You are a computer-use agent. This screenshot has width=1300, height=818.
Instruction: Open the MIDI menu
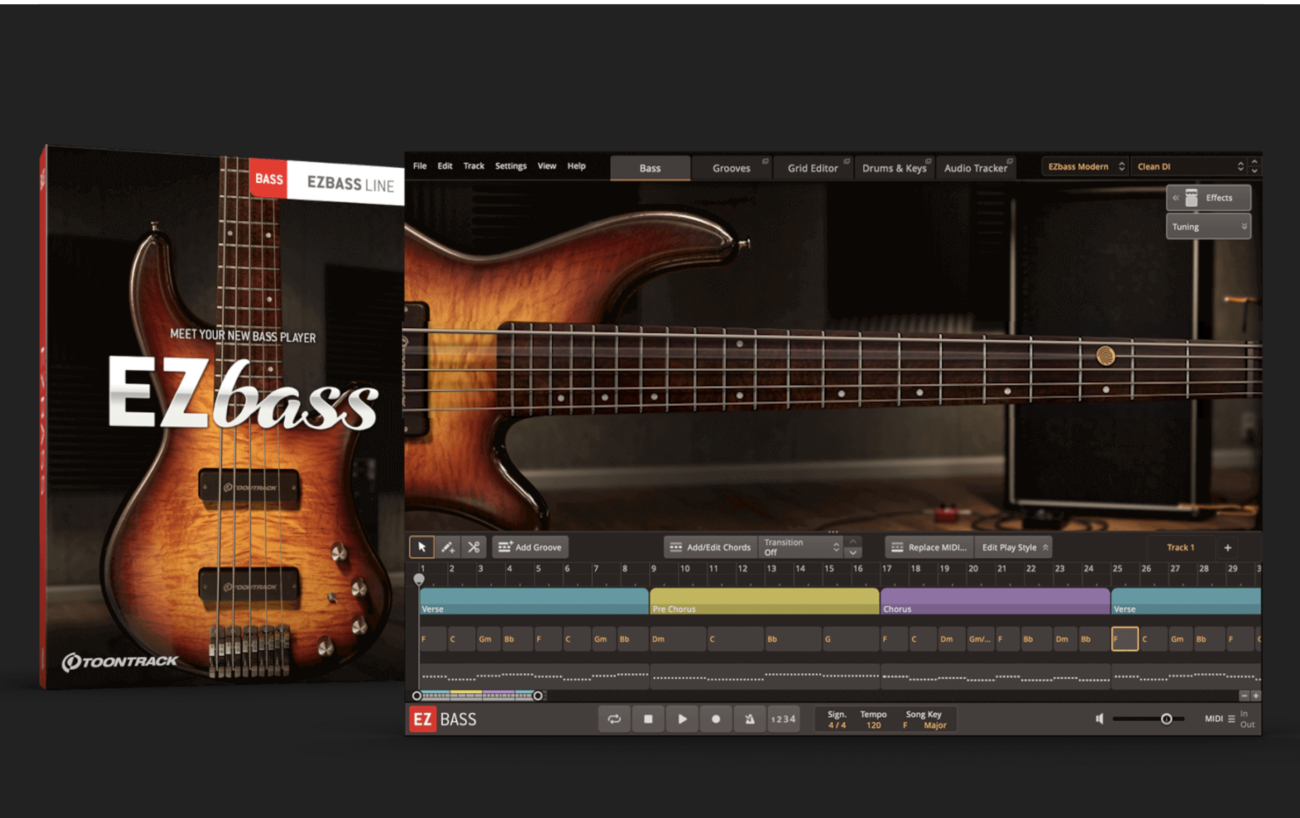[1219, 719]
